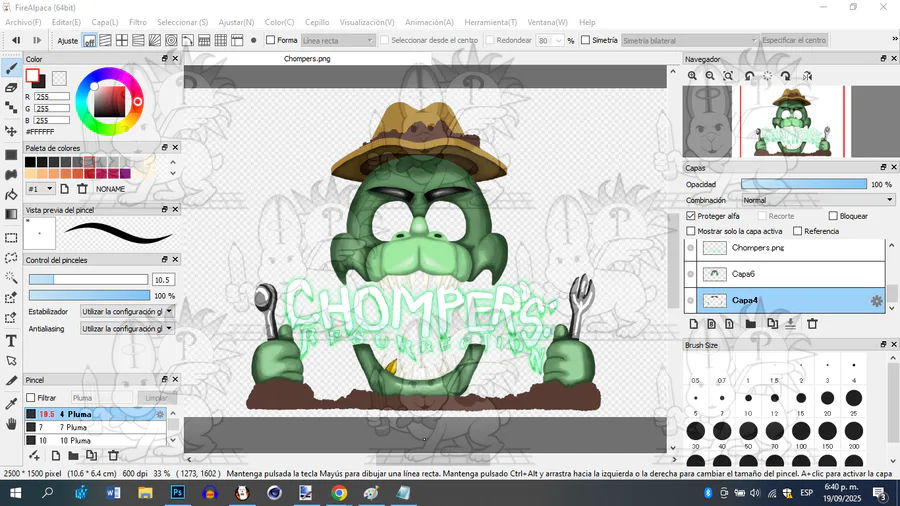Click the Especificar el centro button
The width and height of the screenshot is (900, 506).
click(x=794, y=40)
